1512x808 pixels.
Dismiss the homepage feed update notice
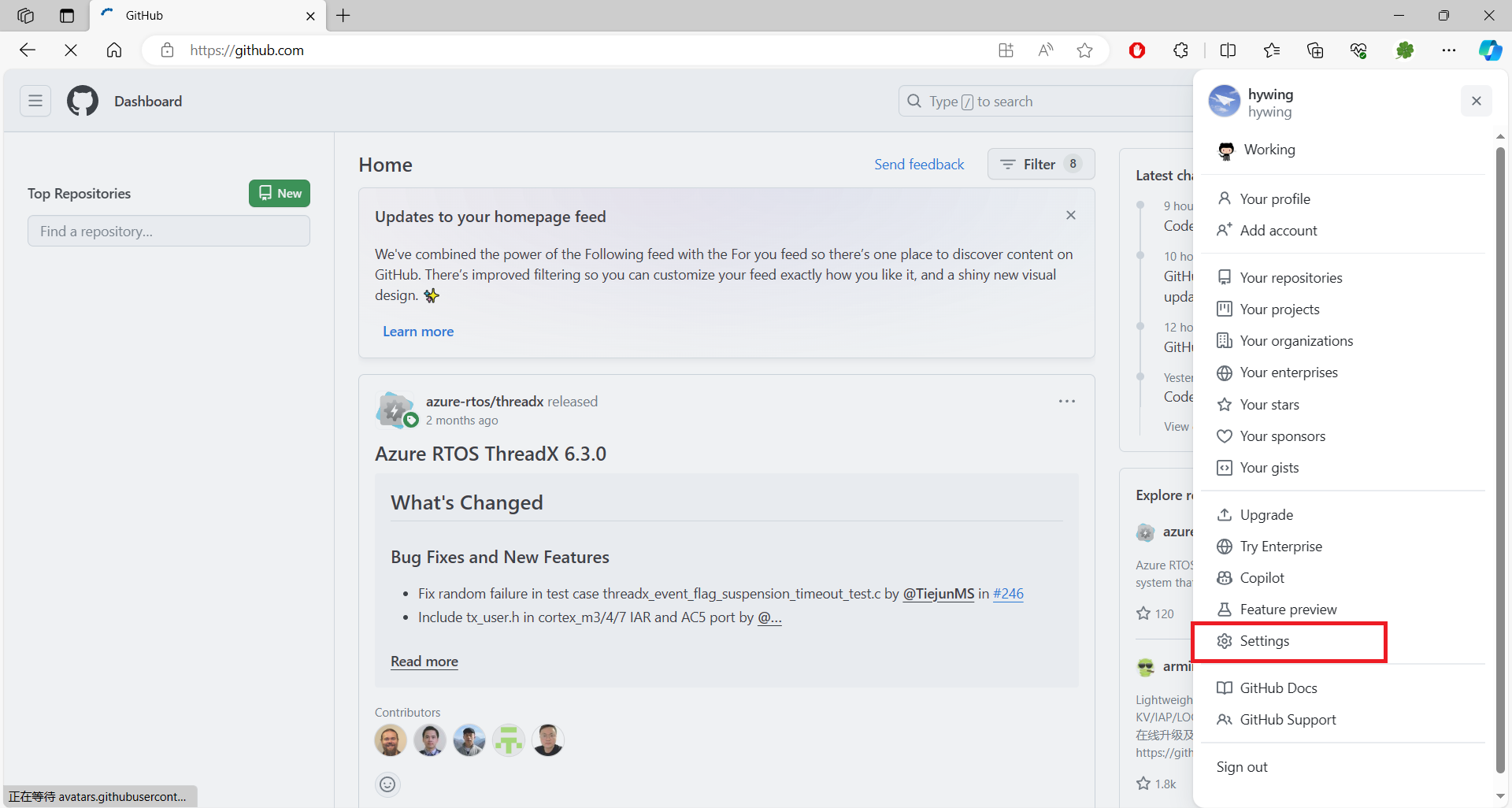tap(1070, 215)
